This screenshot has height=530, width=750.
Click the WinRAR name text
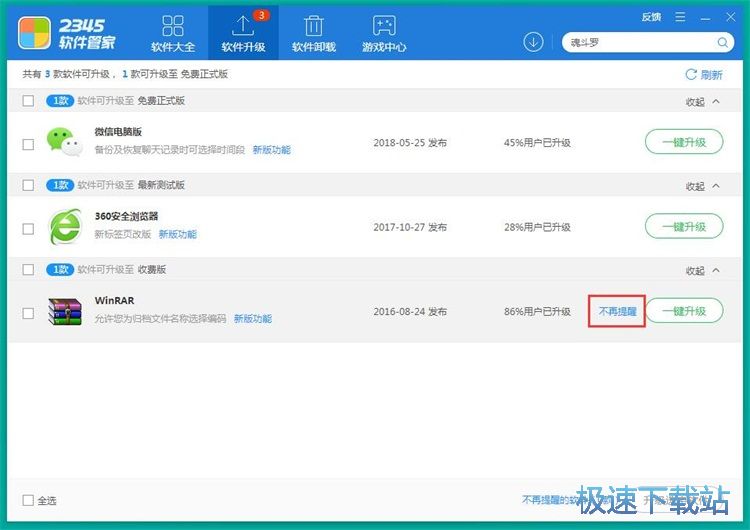coord(114,300)
